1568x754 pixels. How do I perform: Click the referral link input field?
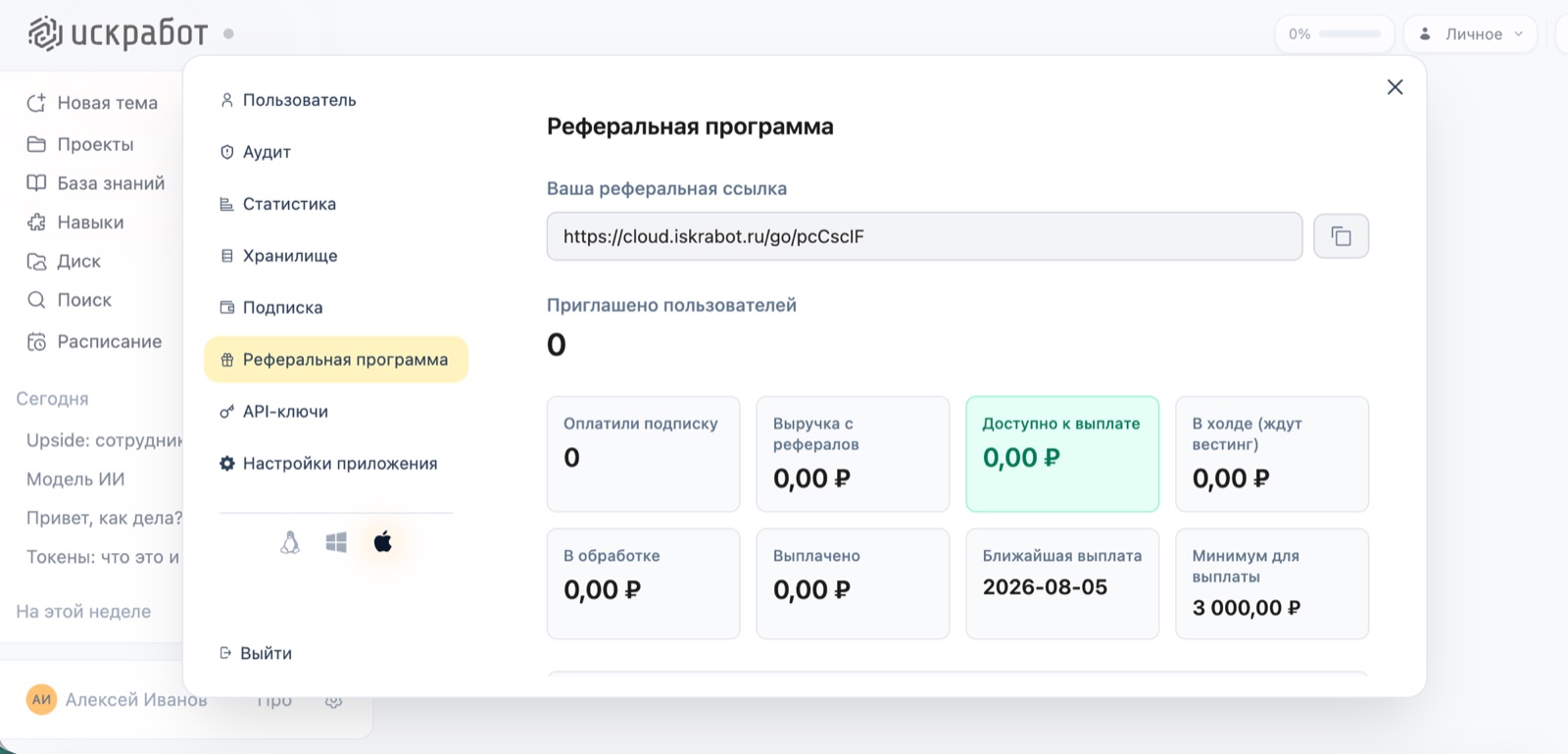924,236
